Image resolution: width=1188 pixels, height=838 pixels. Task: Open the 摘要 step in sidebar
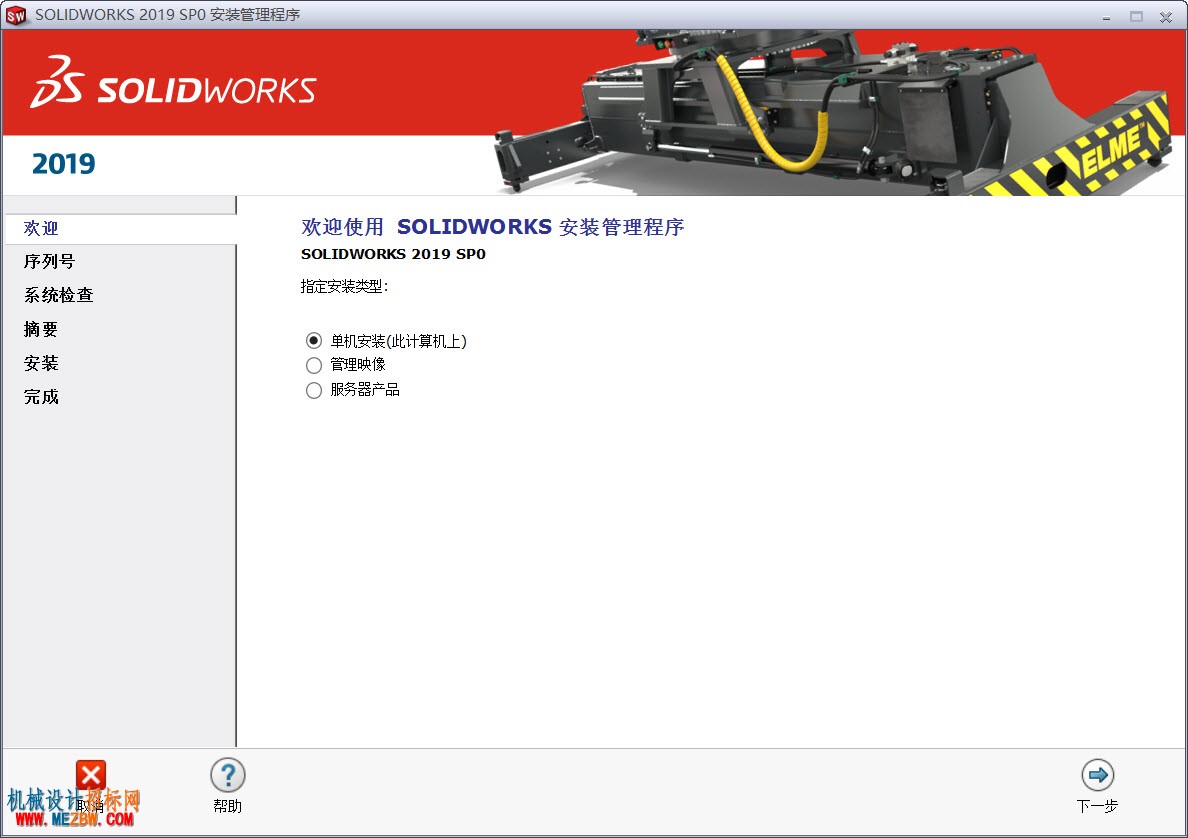coord(41,329)
